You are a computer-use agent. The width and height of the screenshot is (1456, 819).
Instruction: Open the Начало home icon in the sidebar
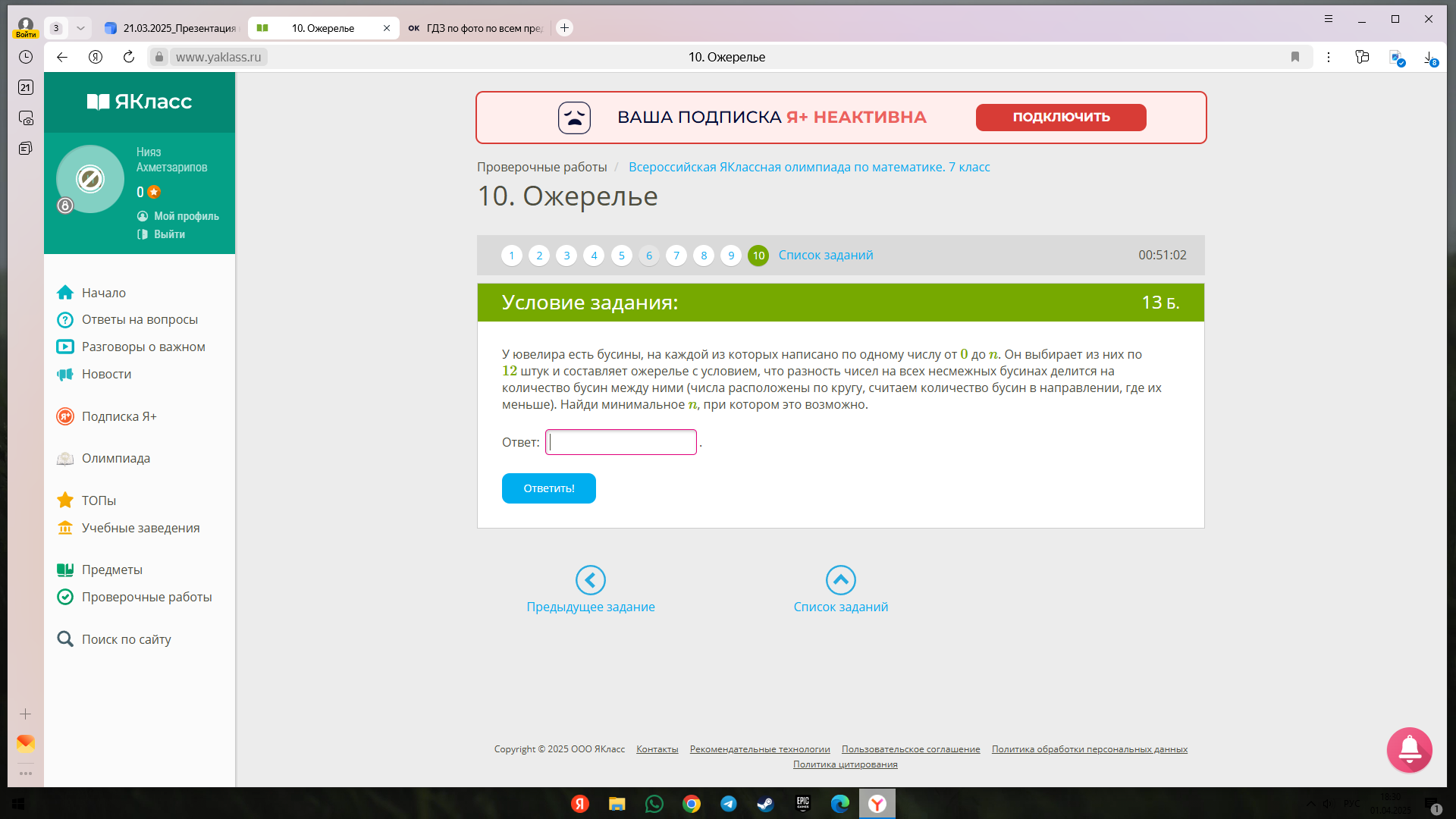(65, 293)
